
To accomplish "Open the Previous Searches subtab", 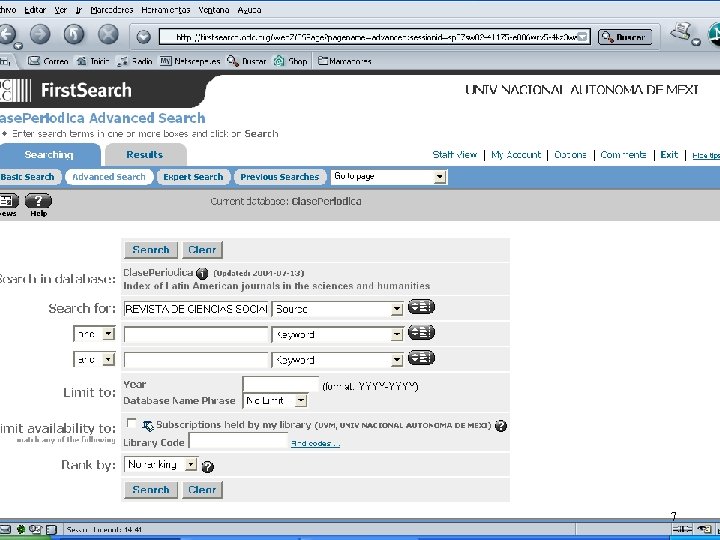I will click(x=280, y=177).
